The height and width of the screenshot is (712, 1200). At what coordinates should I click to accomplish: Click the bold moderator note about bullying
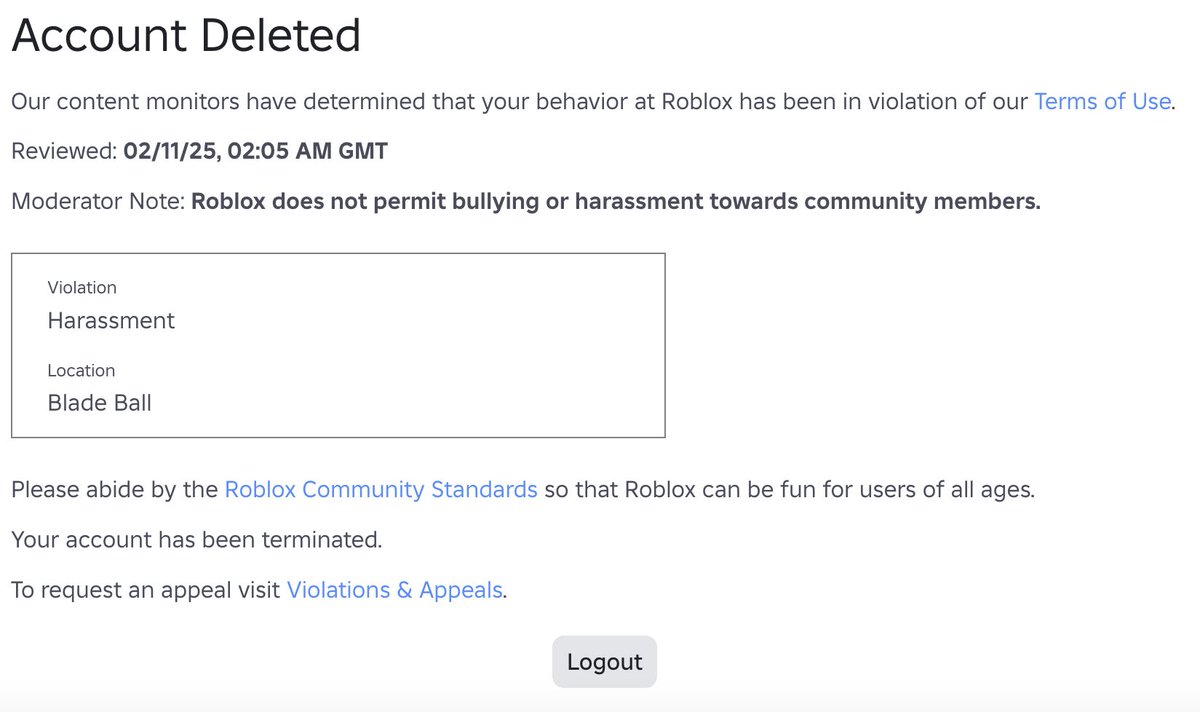click(616, 201)
